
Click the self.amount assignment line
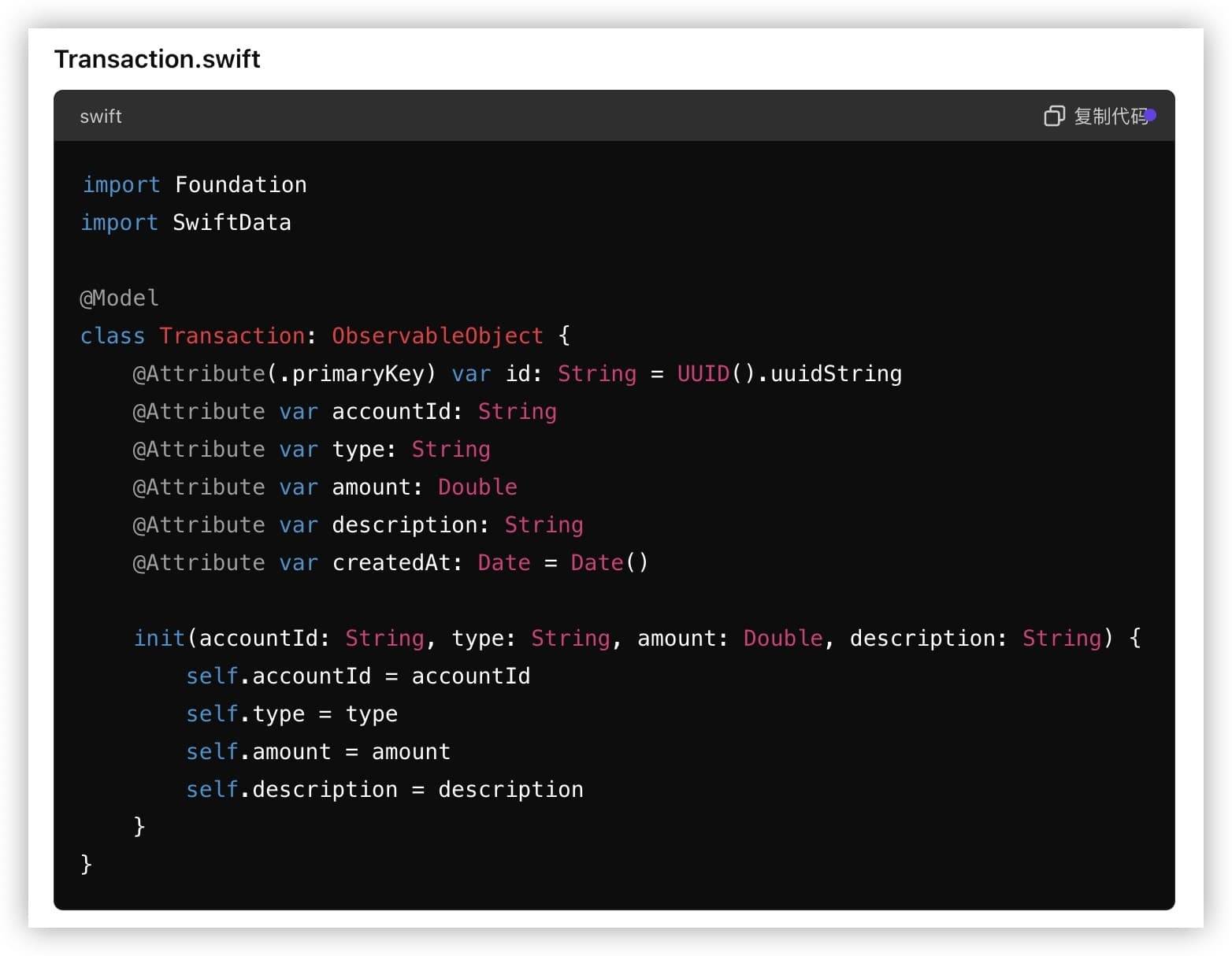coord(317,751)
